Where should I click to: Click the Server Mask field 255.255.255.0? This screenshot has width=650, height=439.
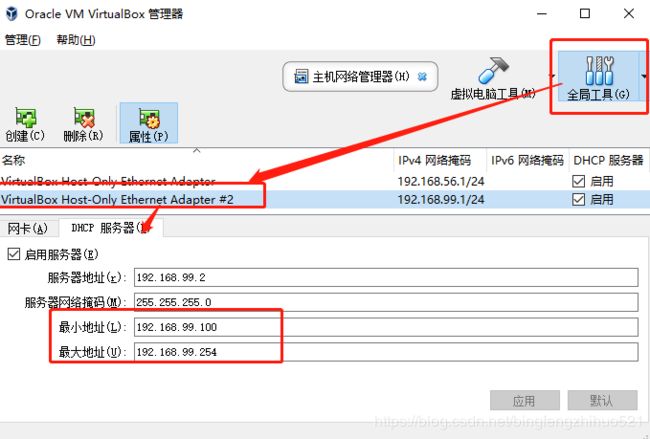click(x=386, y=302)
